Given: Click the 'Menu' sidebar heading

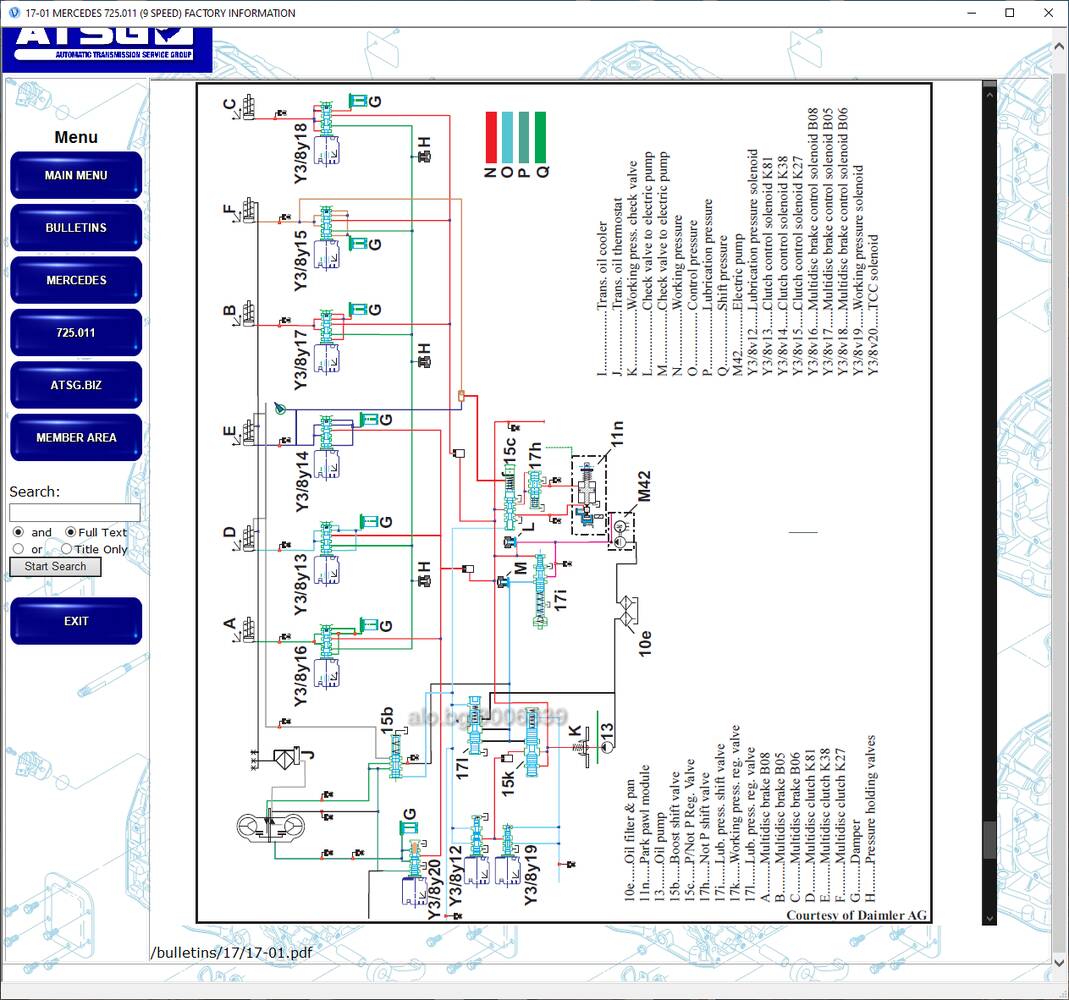Looking at the screenshot, I should point(76,137).
